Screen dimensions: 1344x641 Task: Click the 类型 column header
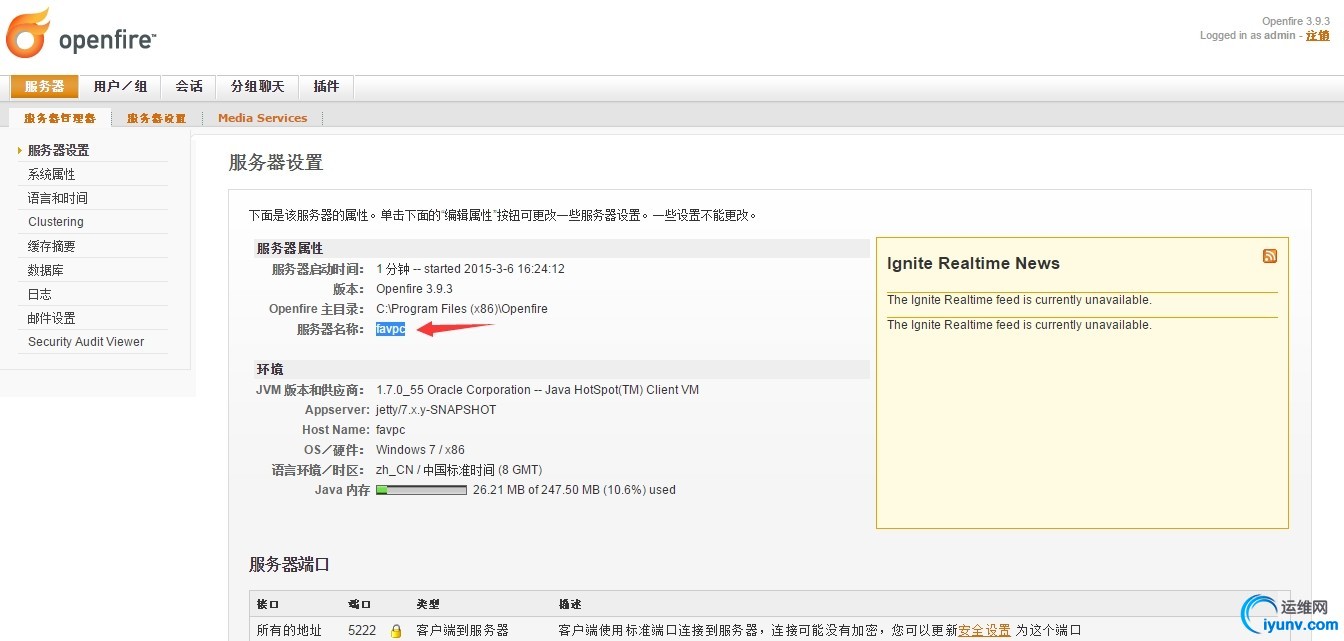coord(428,605)
